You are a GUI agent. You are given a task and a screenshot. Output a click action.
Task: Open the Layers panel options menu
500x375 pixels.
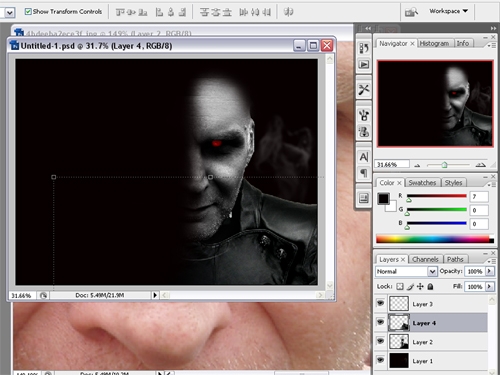(x=491, y=261)
